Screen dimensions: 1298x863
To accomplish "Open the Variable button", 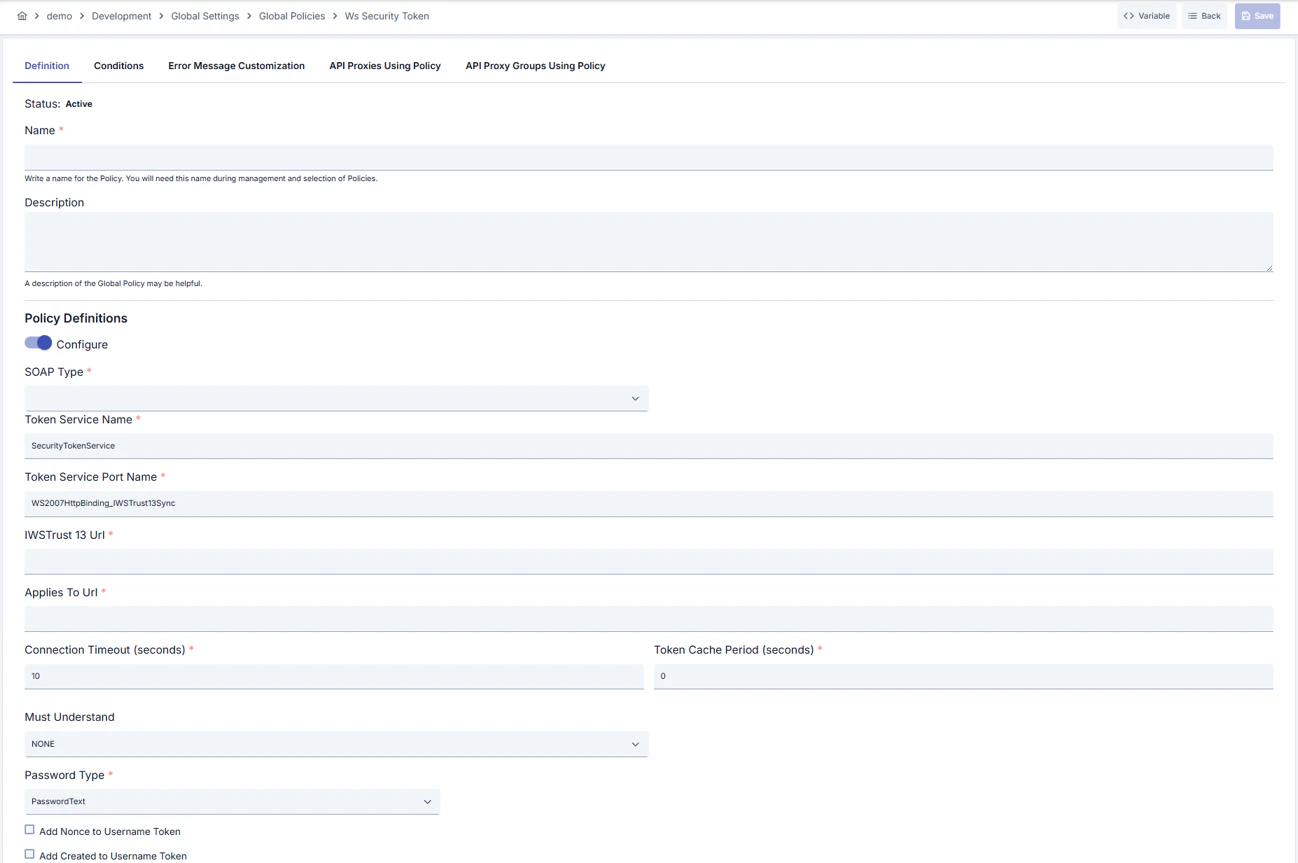I will point(1147,16).
